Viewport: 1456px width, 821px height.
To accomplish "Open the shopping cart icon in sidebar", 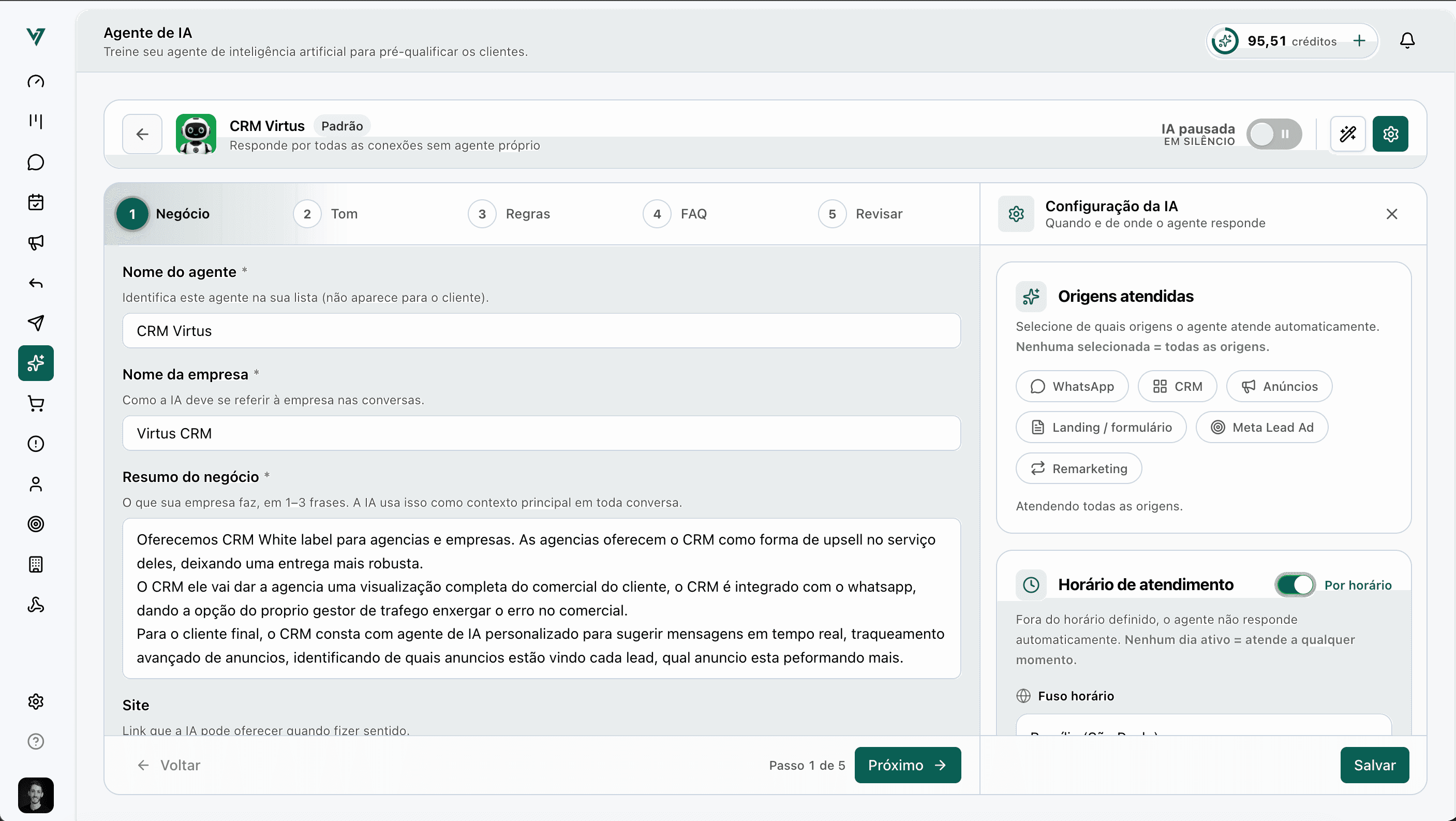I will coord(36,404).
